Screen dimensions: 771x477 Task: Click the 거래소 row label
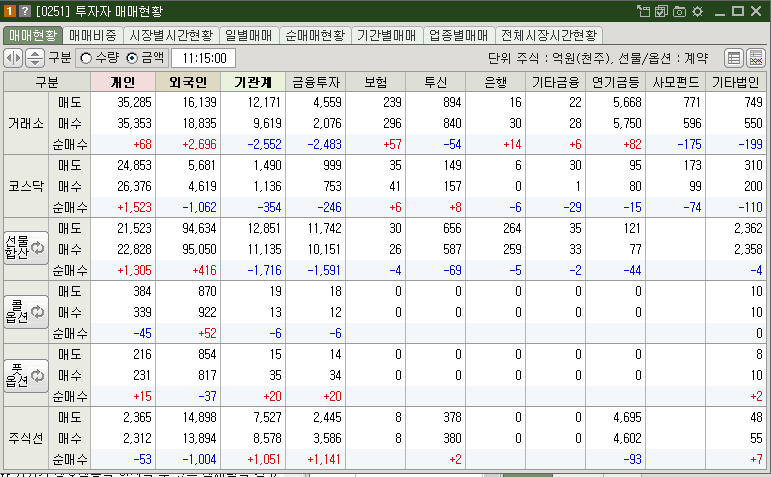[26, 123]
